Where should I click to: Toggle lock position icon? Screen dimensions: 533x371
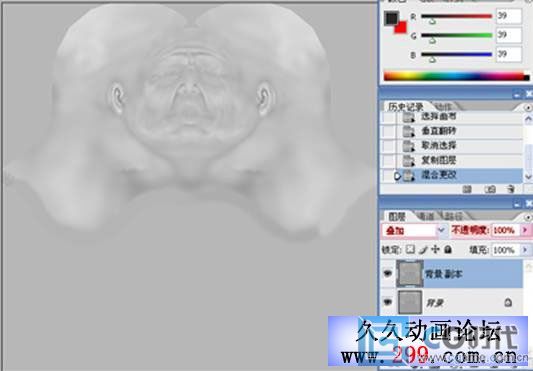pos(435,250)
